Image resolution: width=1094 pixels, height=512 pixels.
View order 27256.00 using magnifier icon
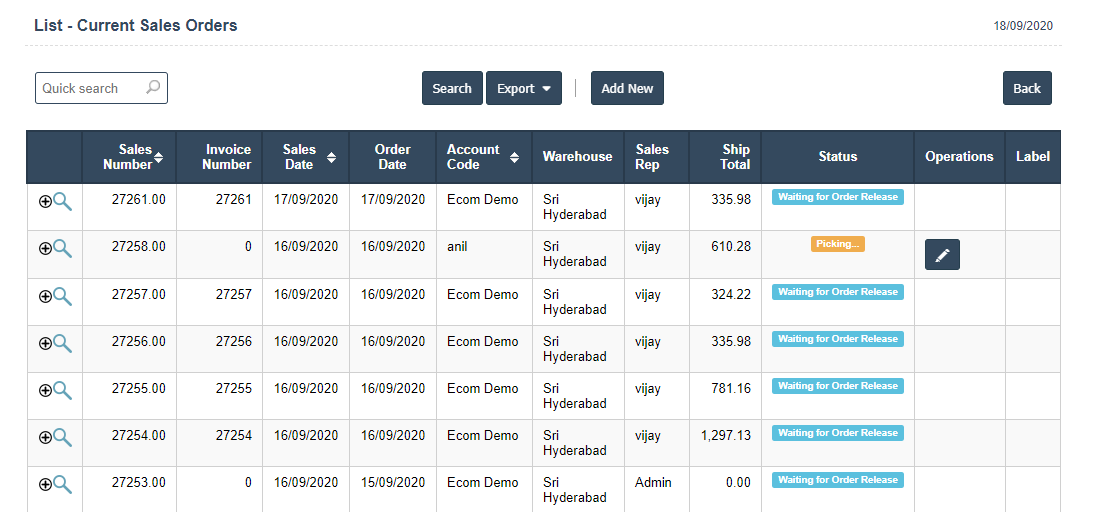coord(63,343)
